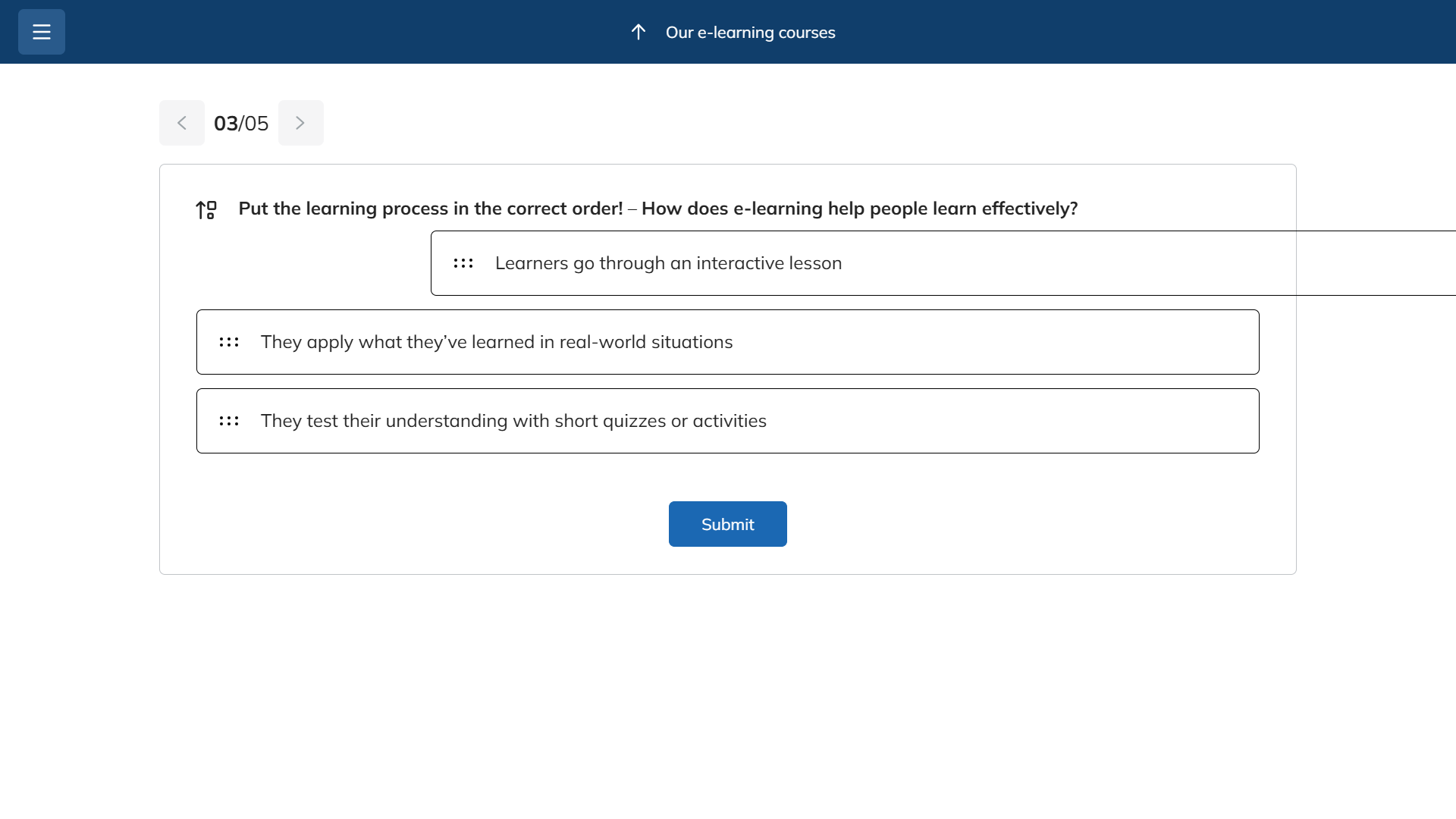Grab drag handle of 'Learners go through' item
Image resolution: width=1456 pixels, height=819 pixels.
[x=463, y=263]
